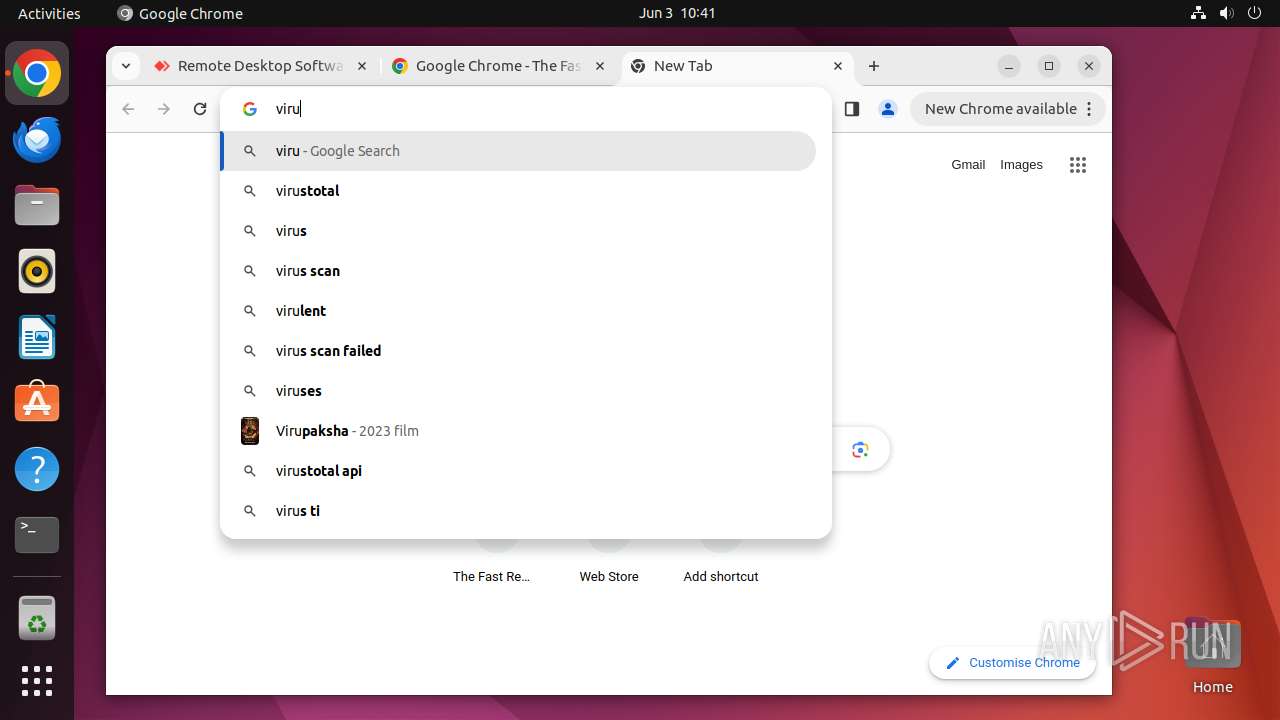The image size is (1280, 720).
Task: Open Virupaksha 2023 film suggestion
Action: pyautogui.click(x=518, y=431)
